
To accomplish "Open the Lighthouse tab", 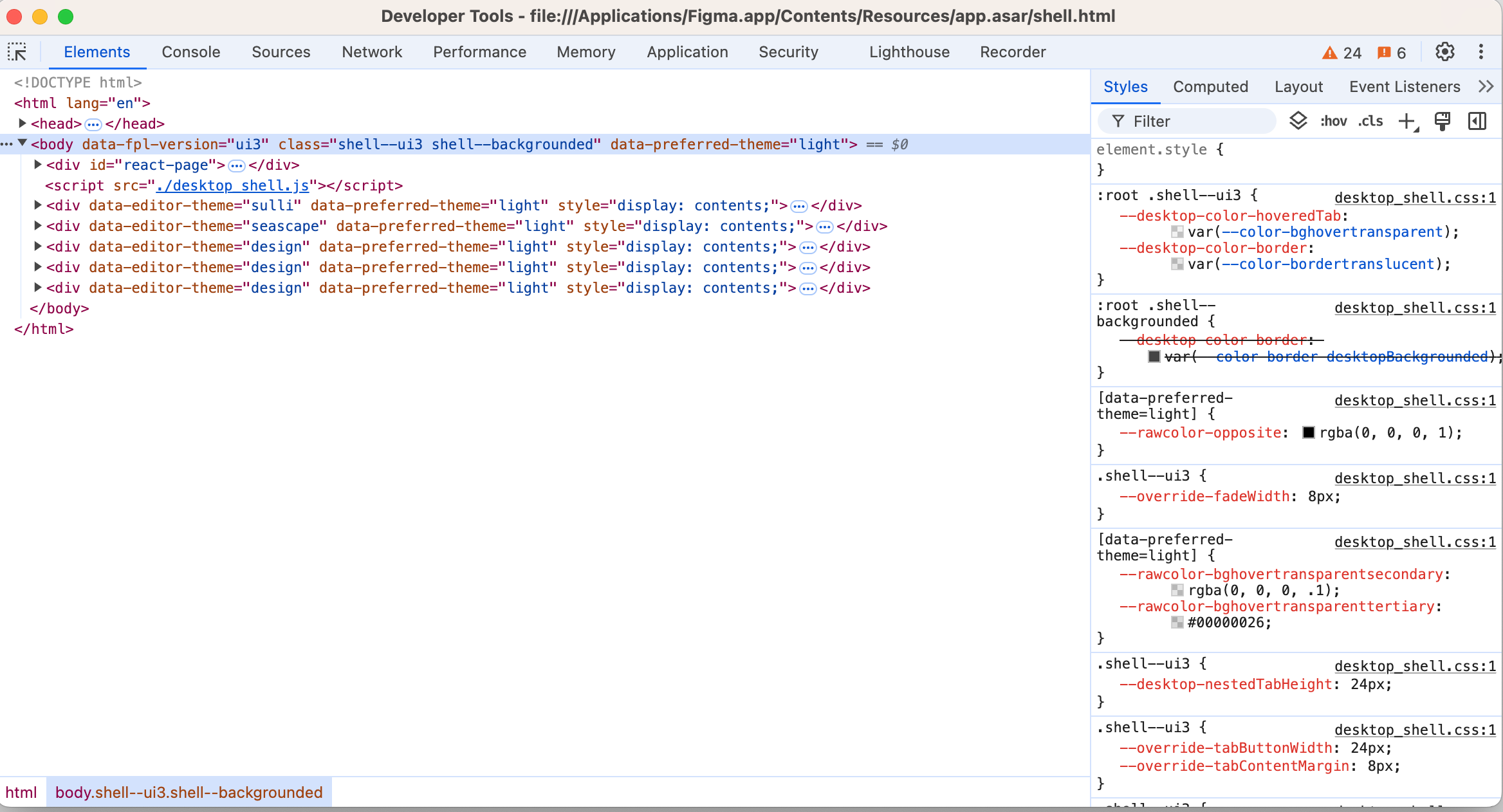I will pos(909,52).
